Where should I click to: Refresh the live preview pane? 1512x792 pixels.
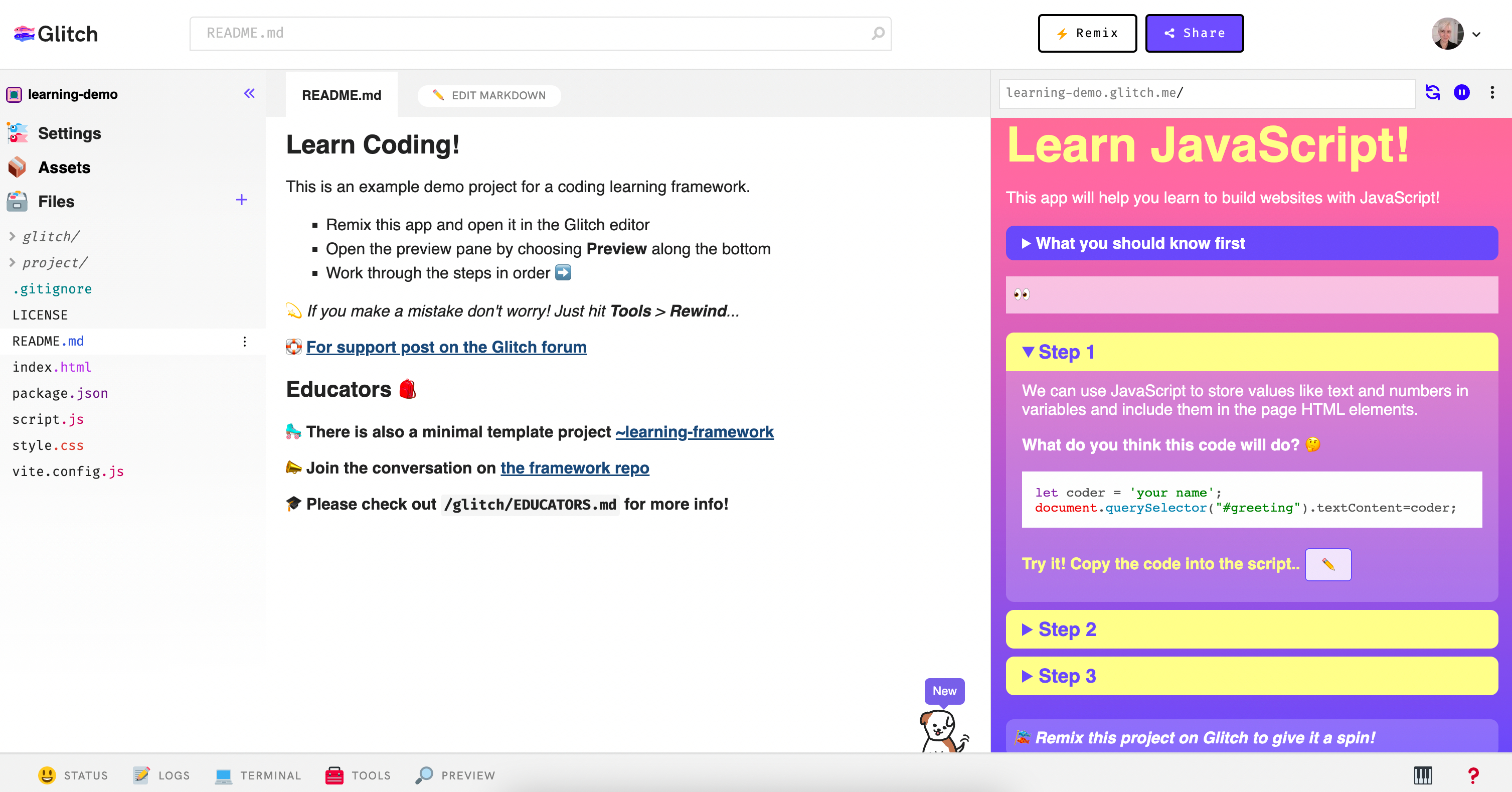pos(1433,92)
